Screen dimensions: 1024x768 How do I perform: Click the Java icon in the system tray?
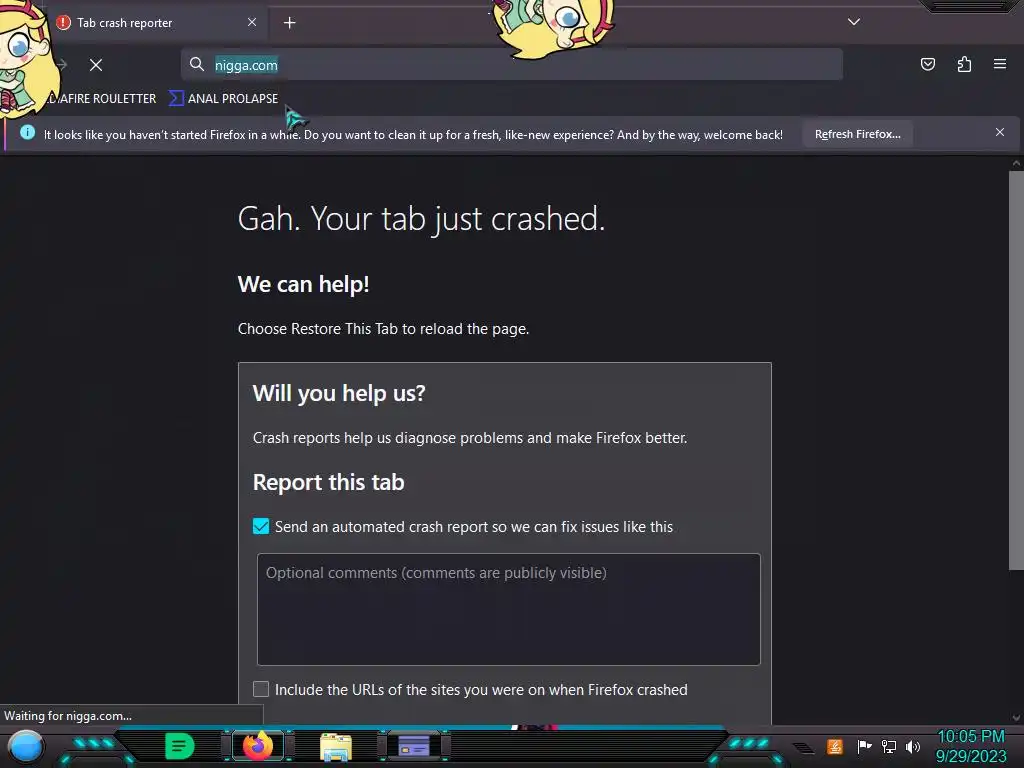[x=835, y=746]
